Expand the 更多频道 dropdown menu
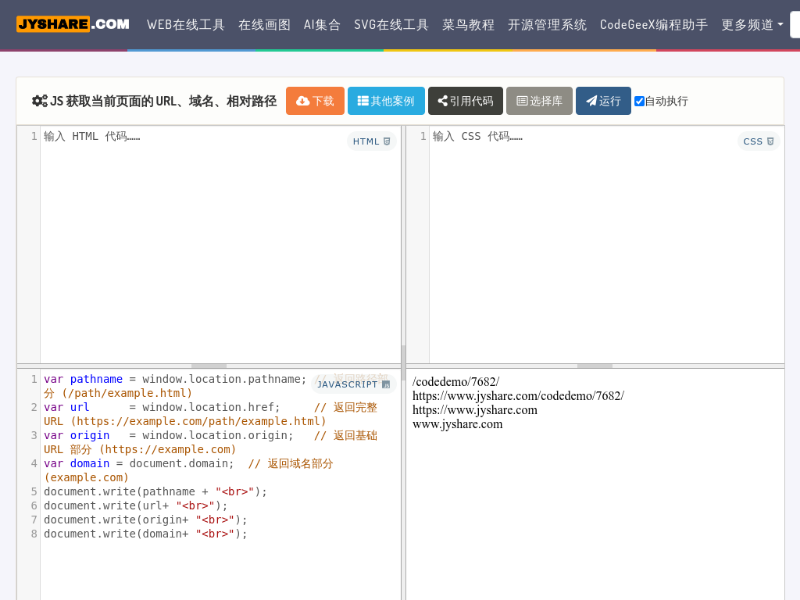The height and width of the screenshot is (600, 800). [x=752, y=24]
